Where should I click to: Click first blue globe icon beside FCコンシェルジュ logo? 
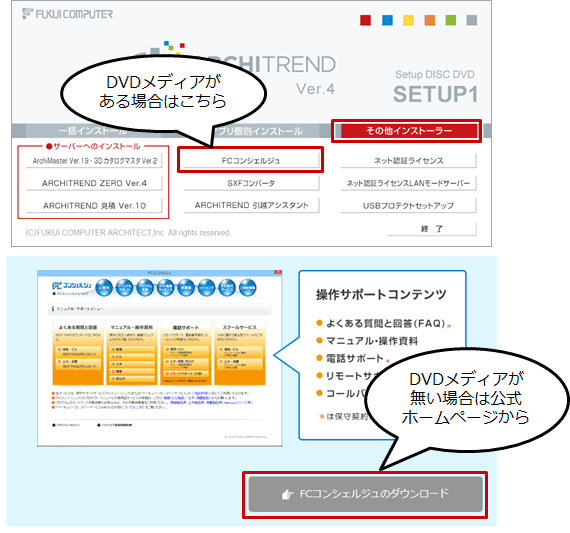104,288
